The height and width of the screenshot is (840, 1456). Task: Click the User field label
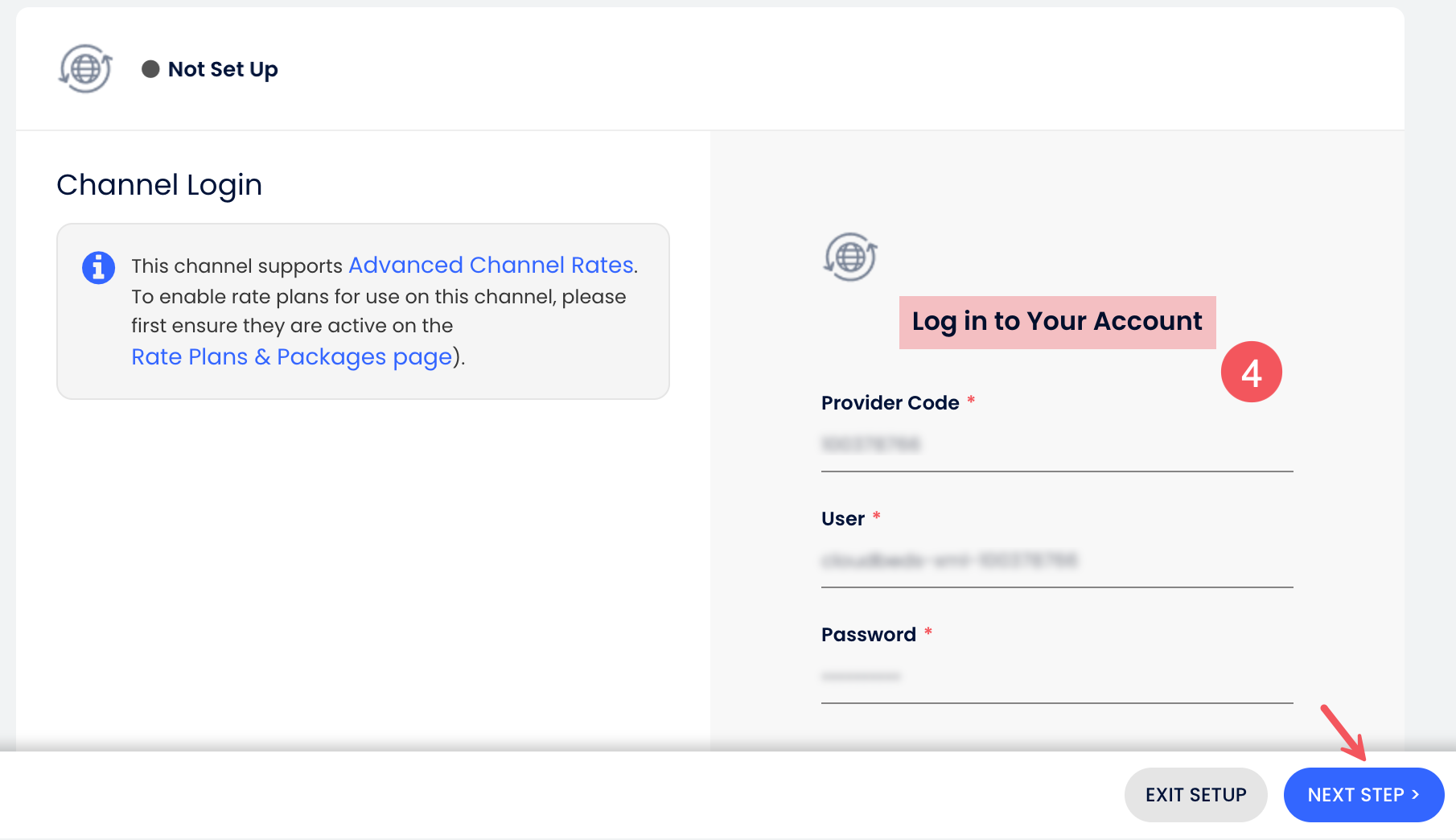point(842,519)
